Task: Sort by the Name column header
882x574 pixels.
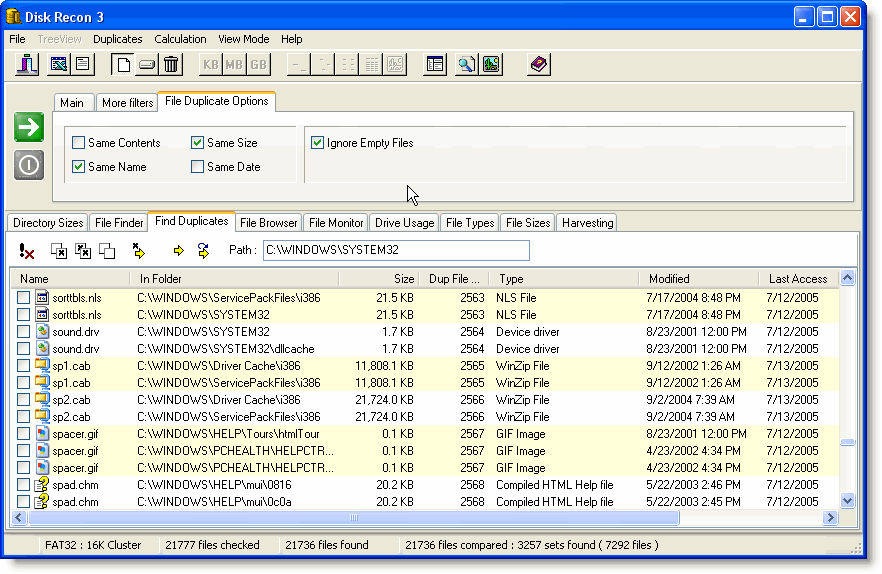Action: [x=70, y=279]
